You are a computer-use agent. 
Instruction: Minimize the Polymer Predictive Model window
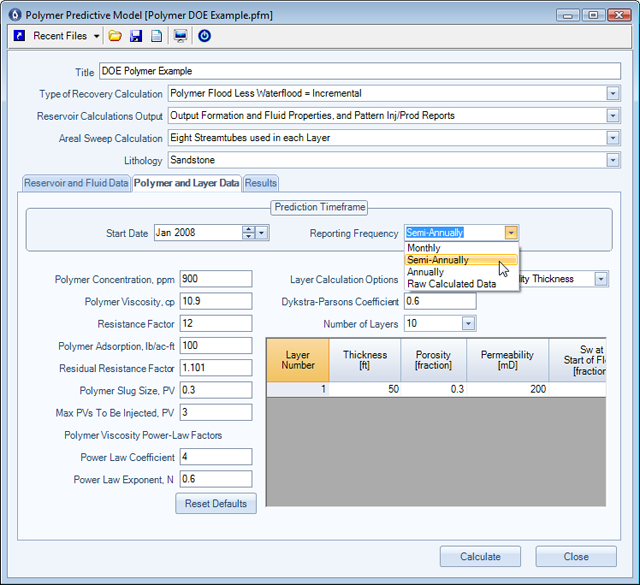click(567, 15)
